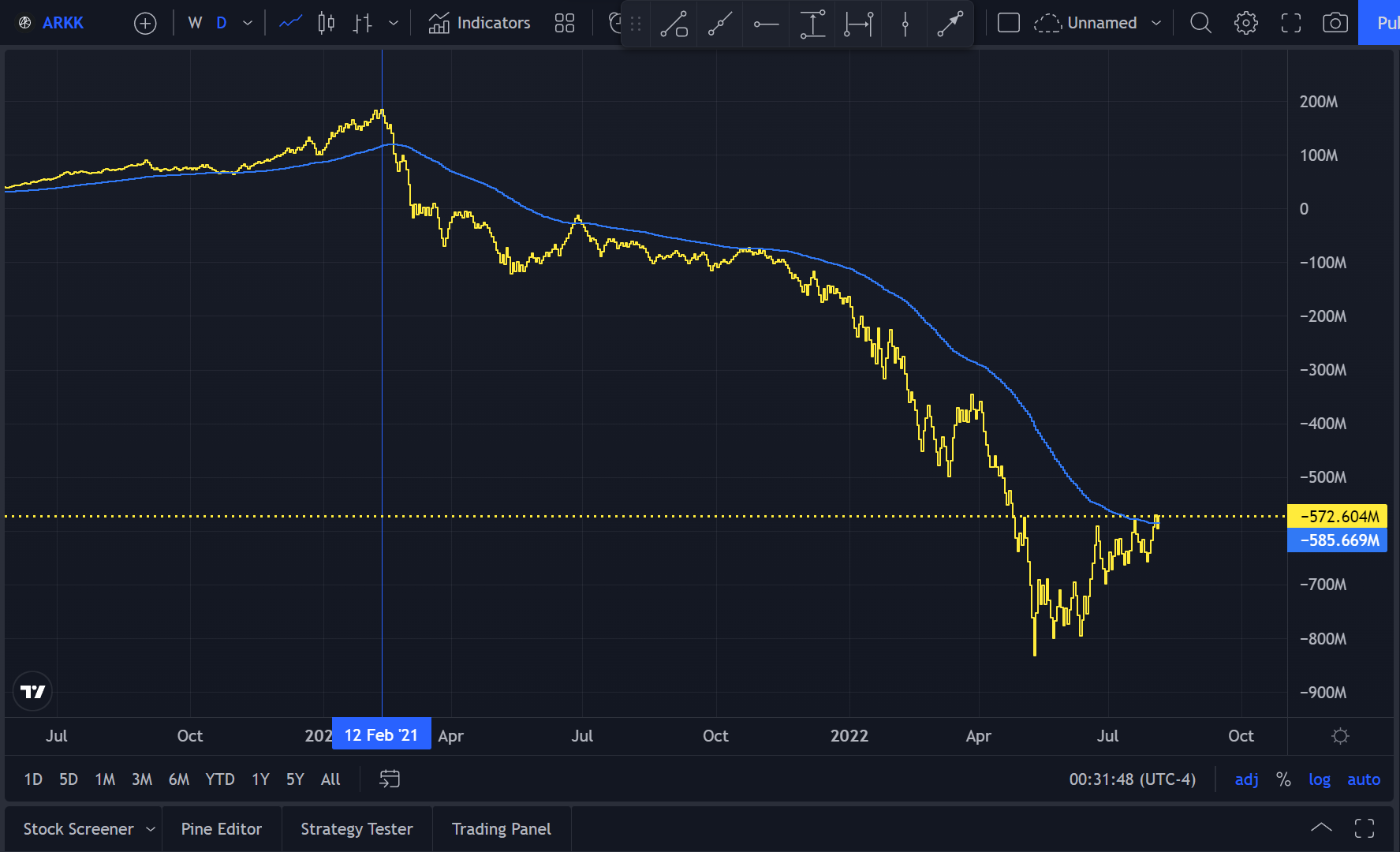Click the −900M price axis label
The image size is (1400, 852).
pos(1323,693)
